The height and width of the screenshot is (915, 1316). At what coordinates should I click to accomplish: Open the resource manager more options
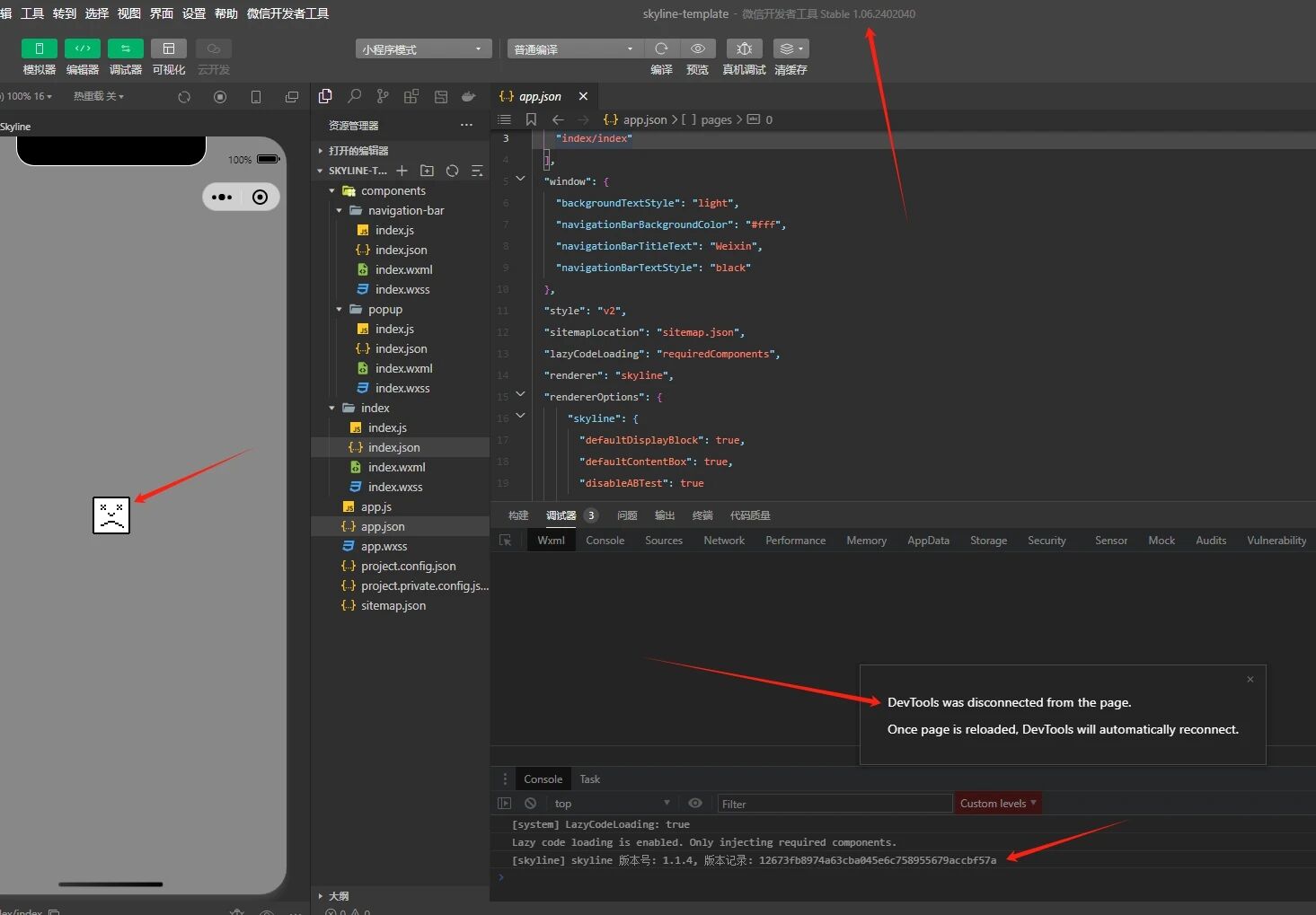[466, 126]
